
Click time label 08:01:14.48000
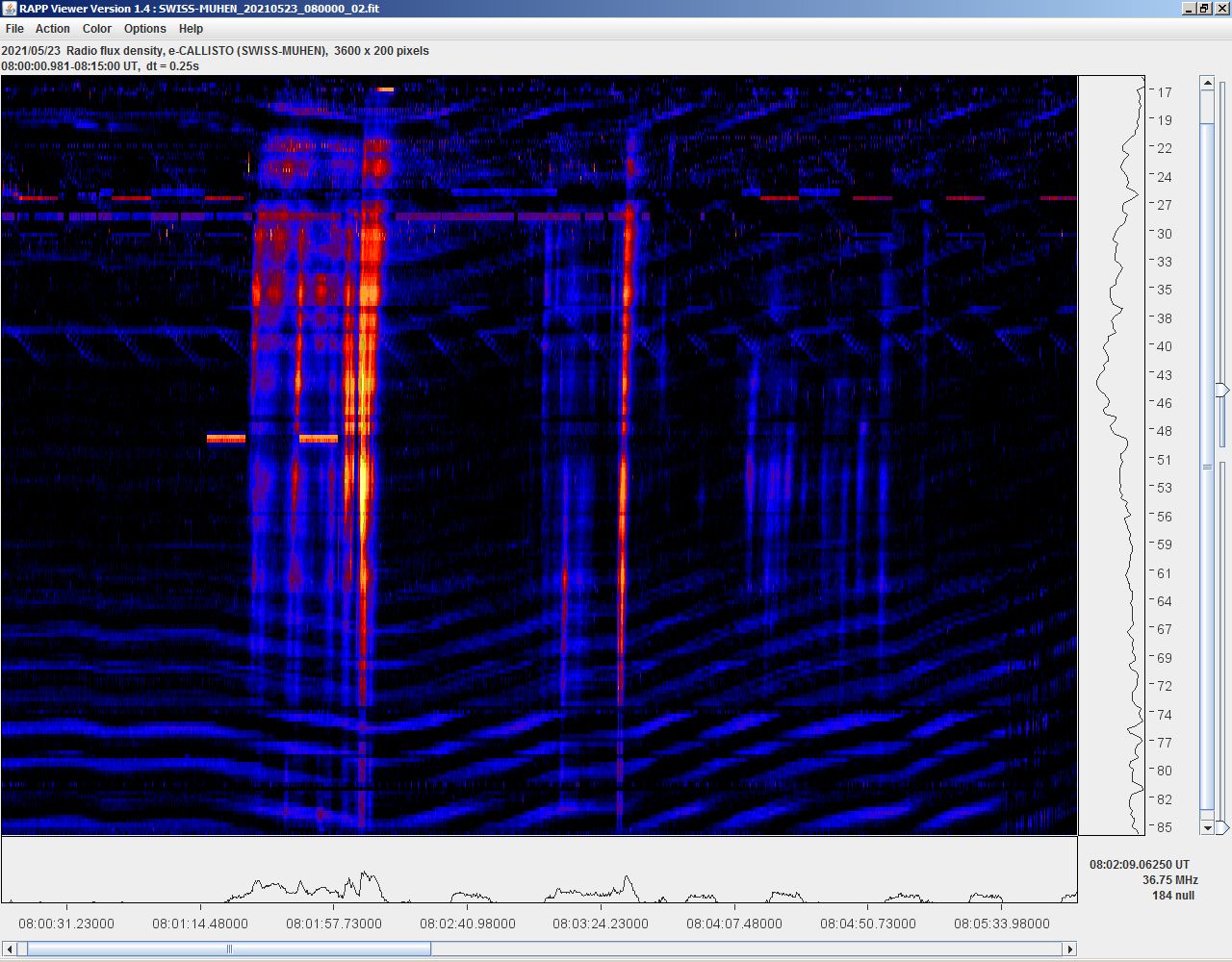pos(200,924)
